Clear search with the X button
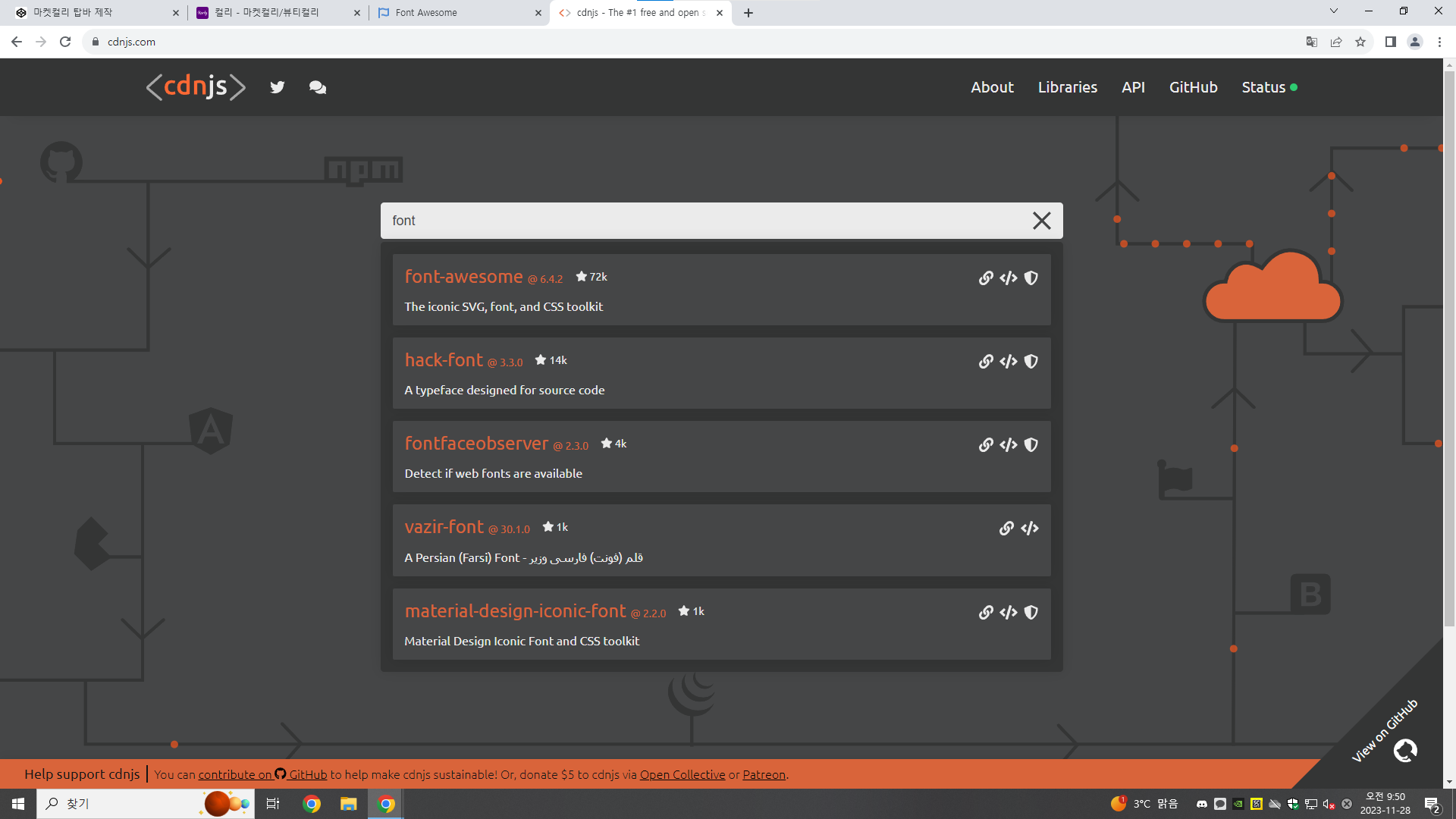The image size is (1456, 819). click(x=1041, y=221)
